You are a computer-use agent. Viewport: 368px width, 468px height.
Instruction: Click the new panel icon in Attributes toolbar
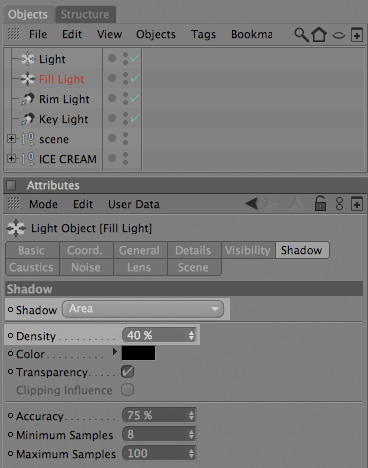pyautogui.click(x=357, y=204)
